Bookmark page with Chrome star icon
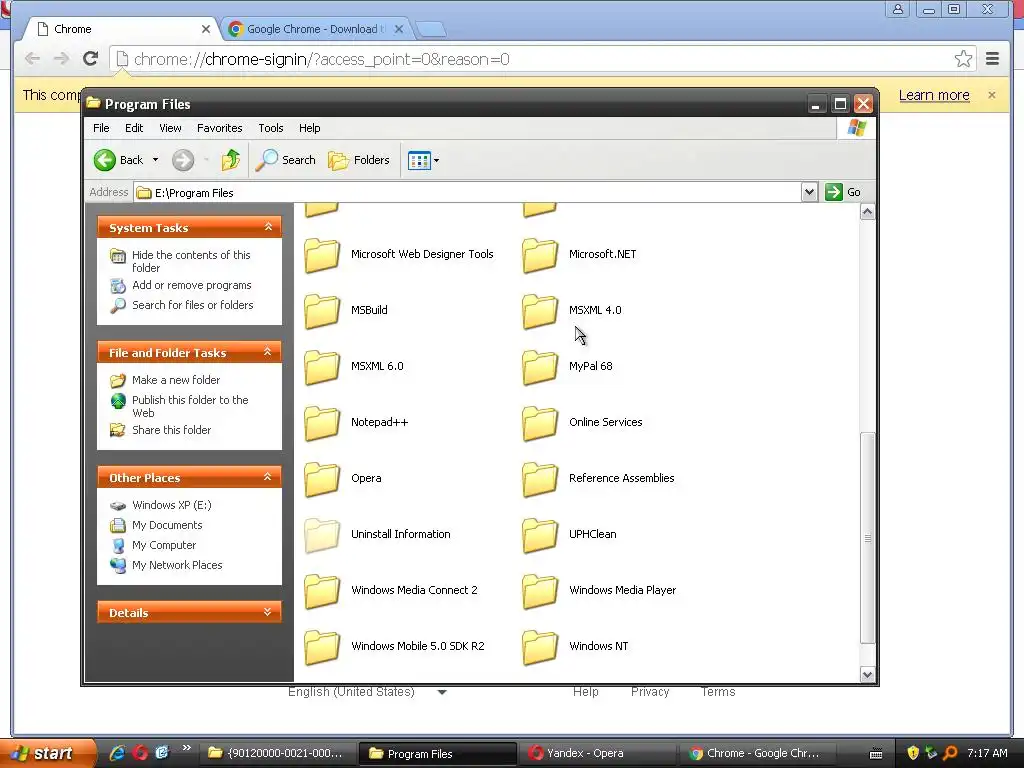 pos(963,59)
